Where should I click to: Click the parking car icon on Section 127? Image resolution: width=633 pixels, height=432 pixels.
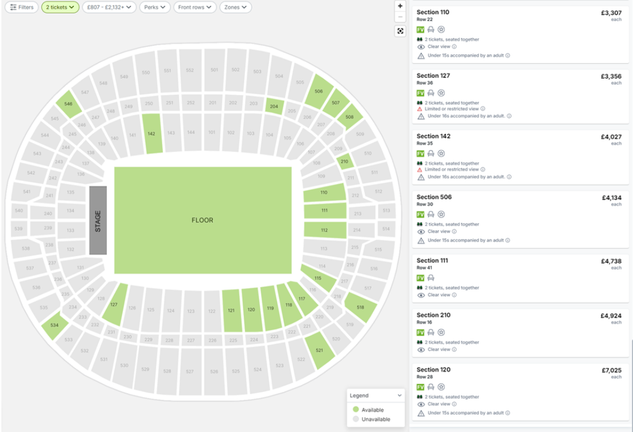tap(431, 93)
